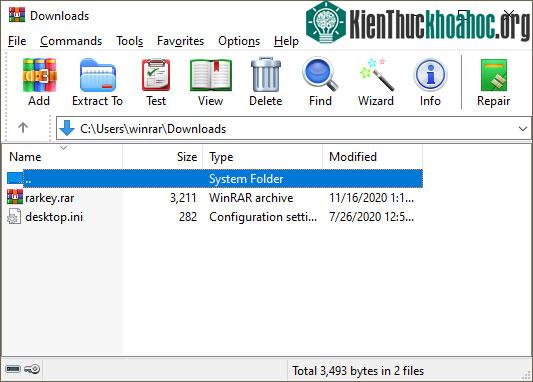Image resolution: width=533 pixels, height=382 pixels.
Task: Click the Add archive toolbar icon
Action: pyautogui.click(x=39, y=75)
